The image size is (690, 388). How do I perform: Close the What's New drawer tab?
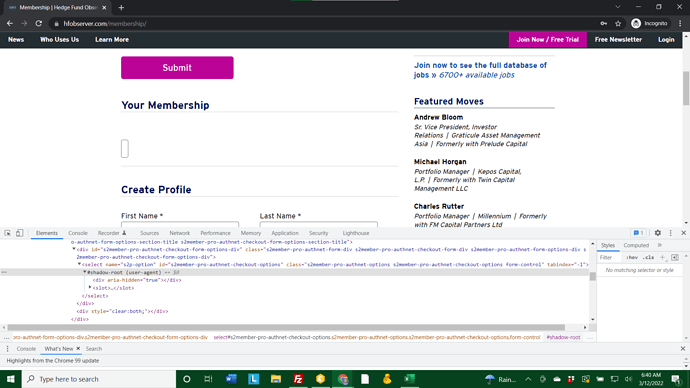pos(78,348)
